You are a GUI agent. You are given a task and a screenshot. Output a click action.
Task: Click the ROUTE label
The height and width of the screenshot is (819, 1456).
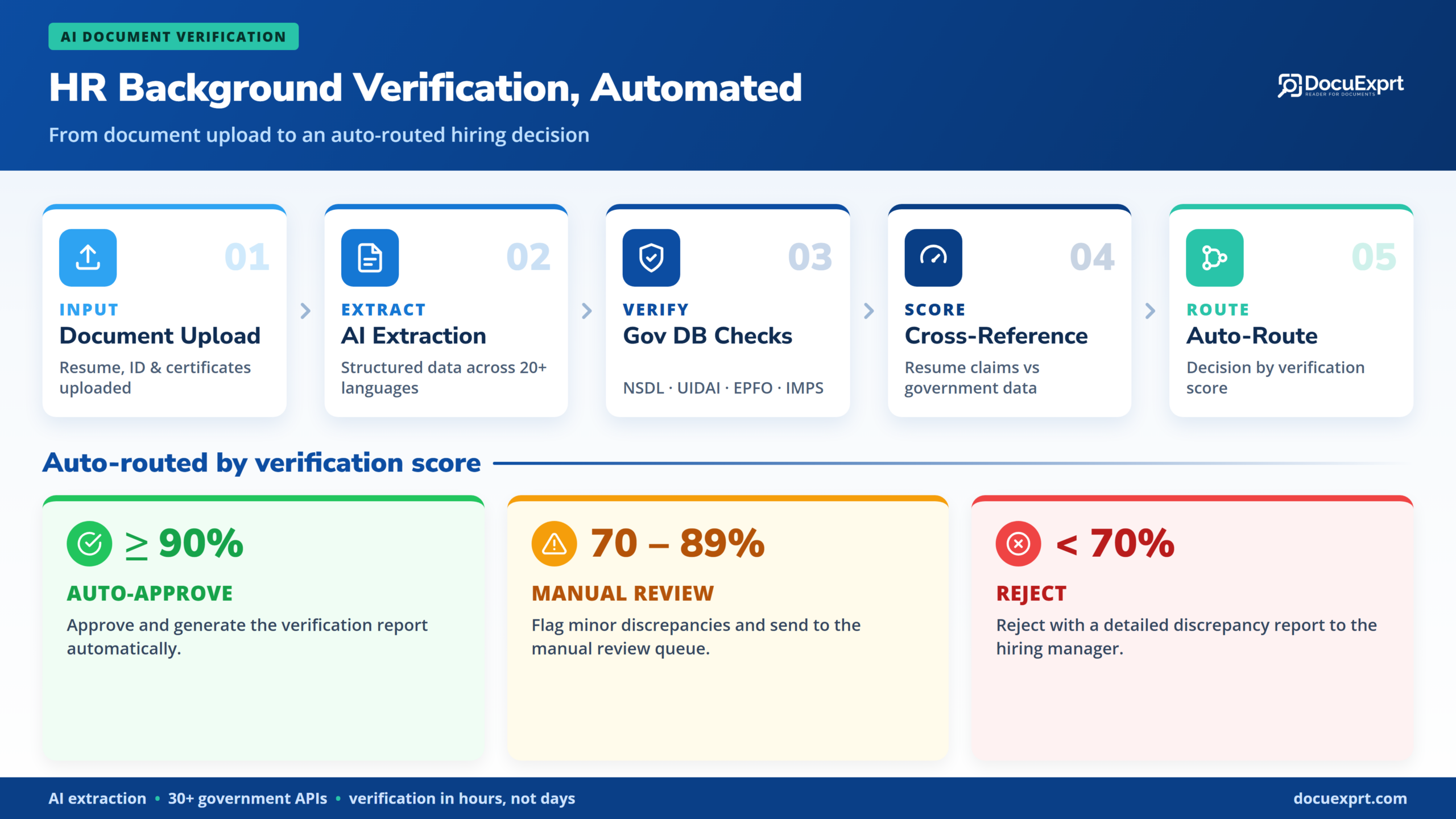tap(1218, 310)
